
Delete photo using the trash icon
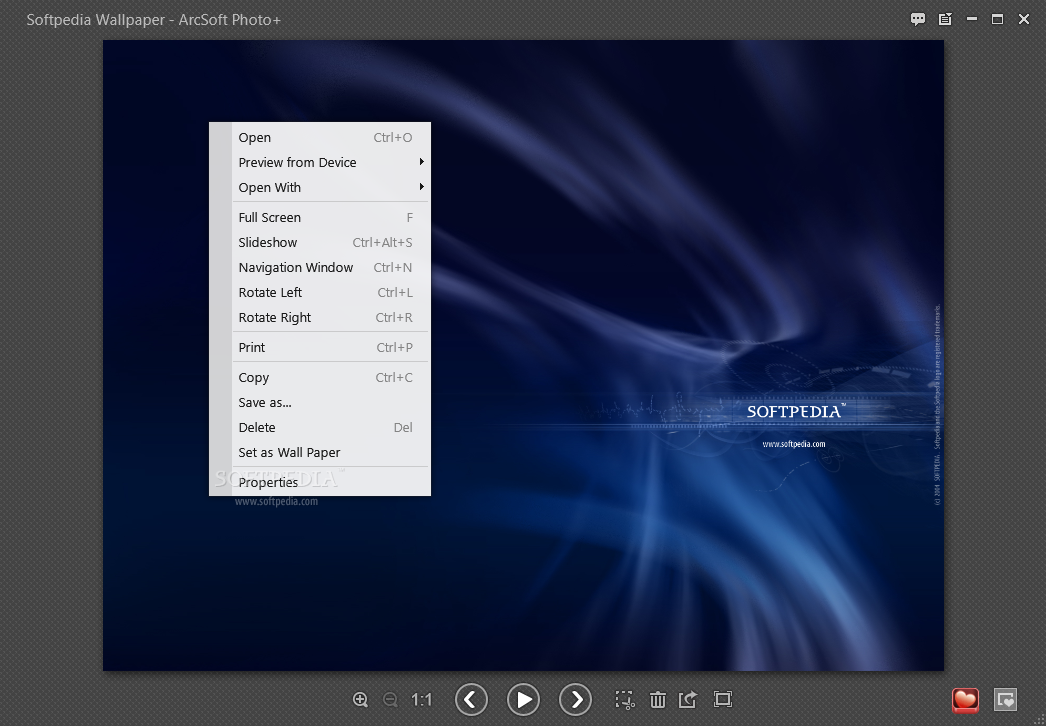(x=658, y=699)
